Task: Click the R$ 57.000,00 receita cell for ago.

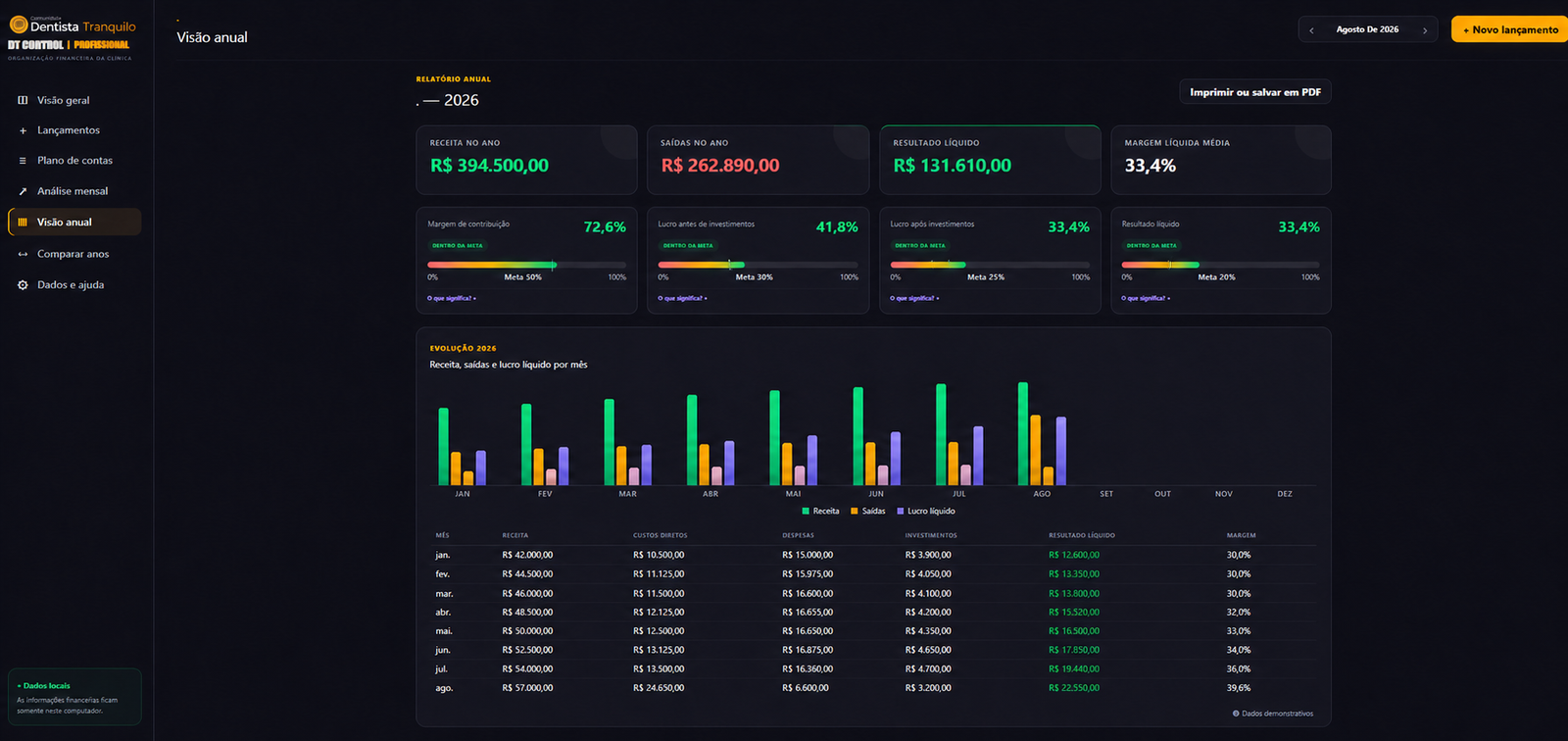Action: (527, 688)
